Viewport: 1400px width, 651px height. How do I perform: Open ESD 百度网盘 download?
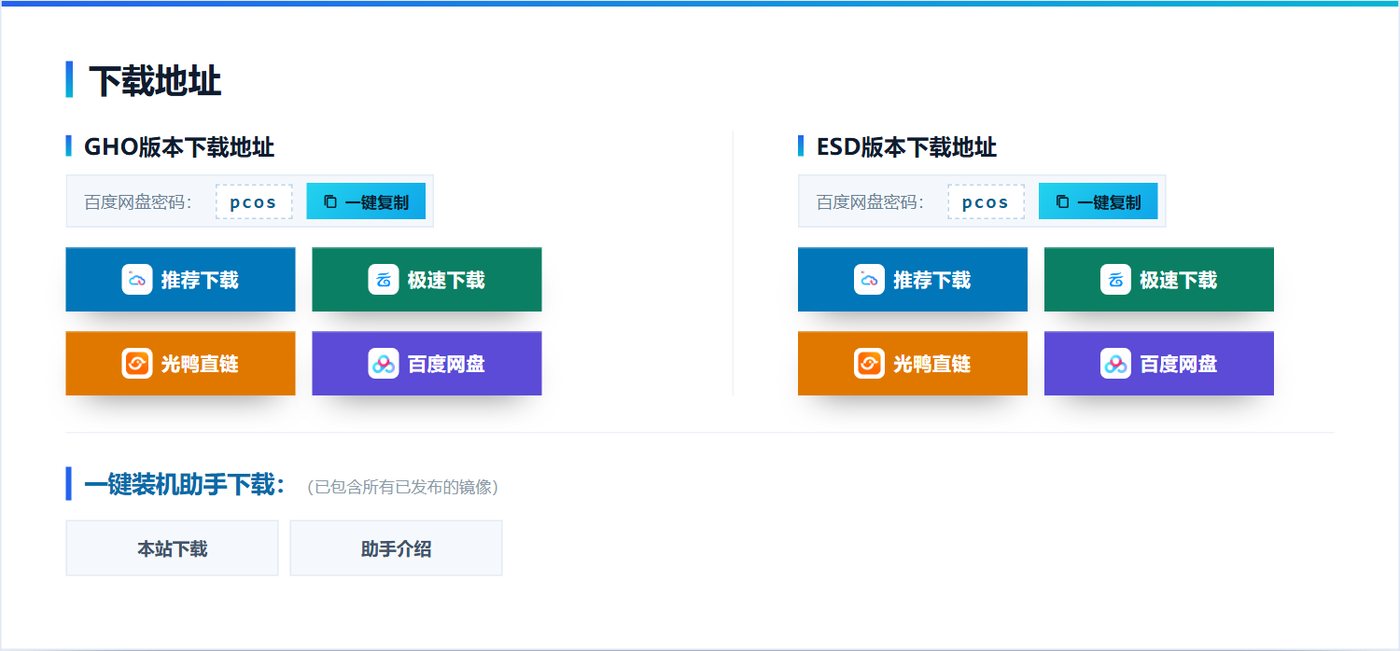click(1159, 364)
